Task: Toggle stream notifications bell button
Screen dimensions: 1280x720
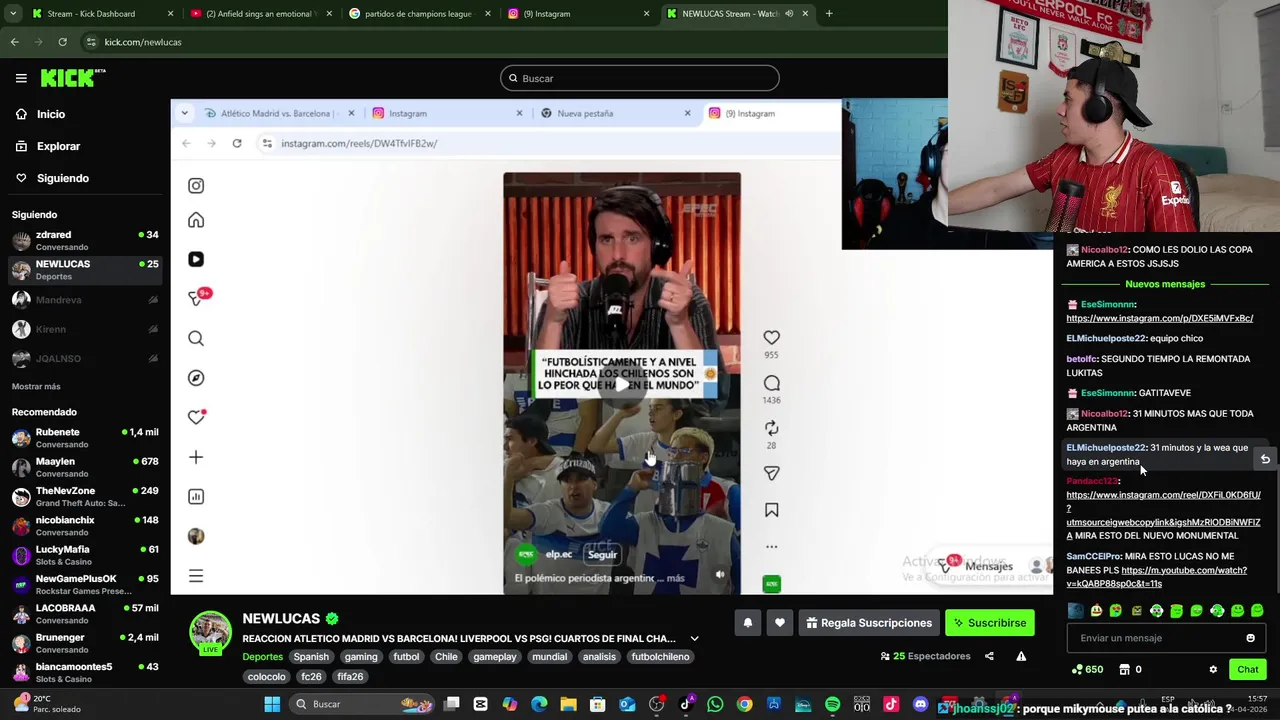Action: tap(747, 623)
